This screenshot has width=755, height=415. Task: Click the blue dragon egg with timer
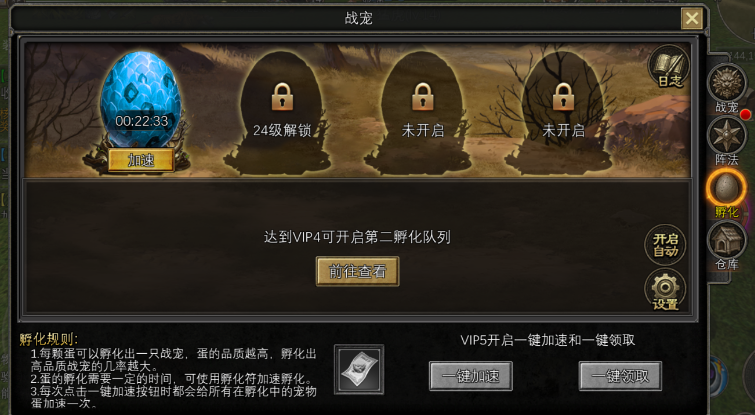tap(141, 99)
